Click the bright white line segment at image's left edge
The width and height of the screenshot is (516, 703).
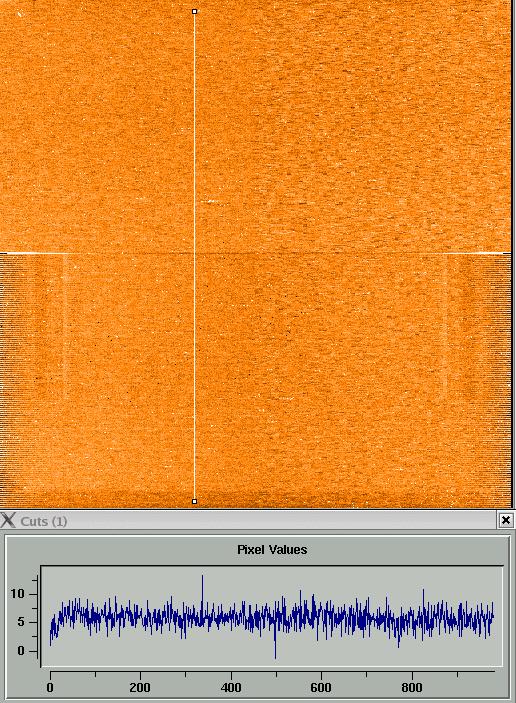34,253
